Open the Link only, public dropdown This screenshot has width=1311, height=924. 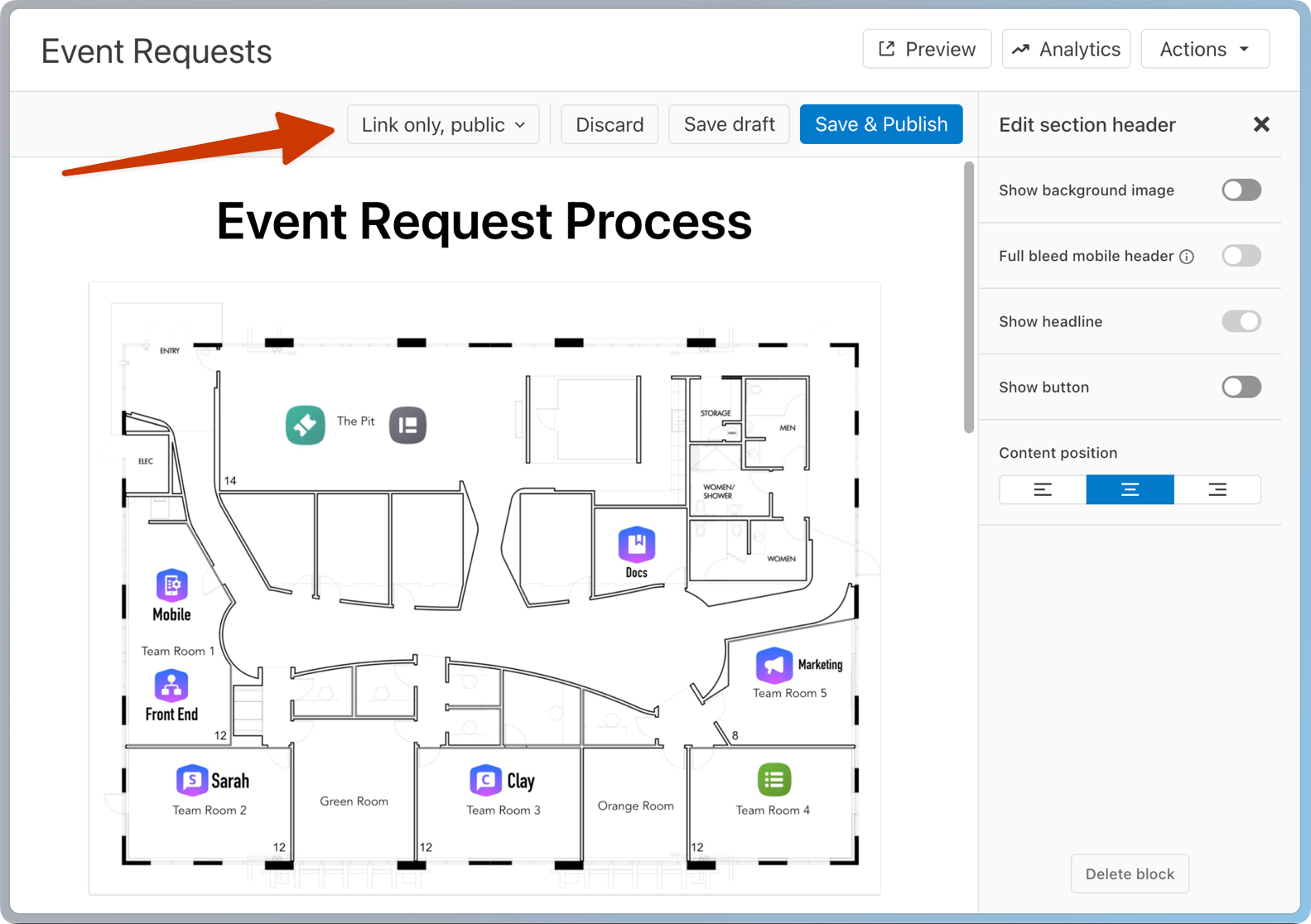[x=443, y=124]
